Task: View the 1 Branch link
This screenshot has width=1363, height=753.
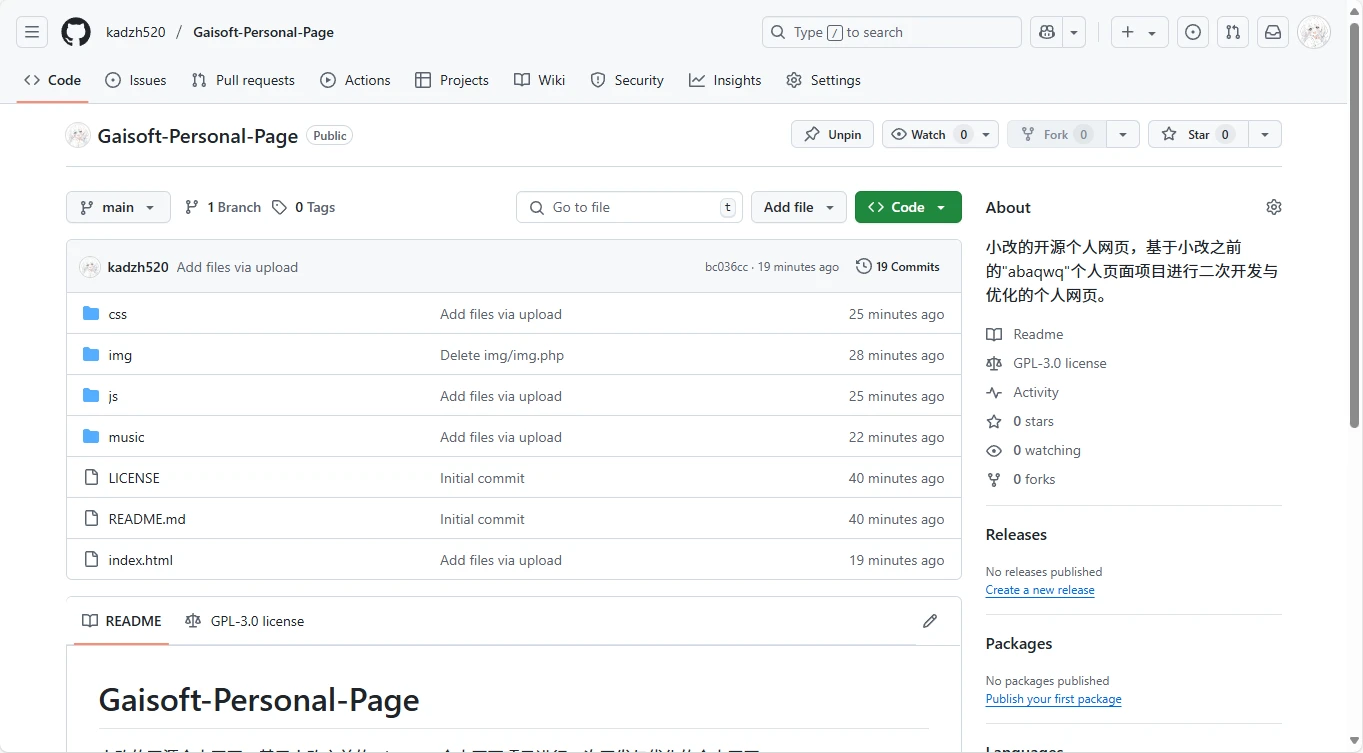Action: click(223, 207)
